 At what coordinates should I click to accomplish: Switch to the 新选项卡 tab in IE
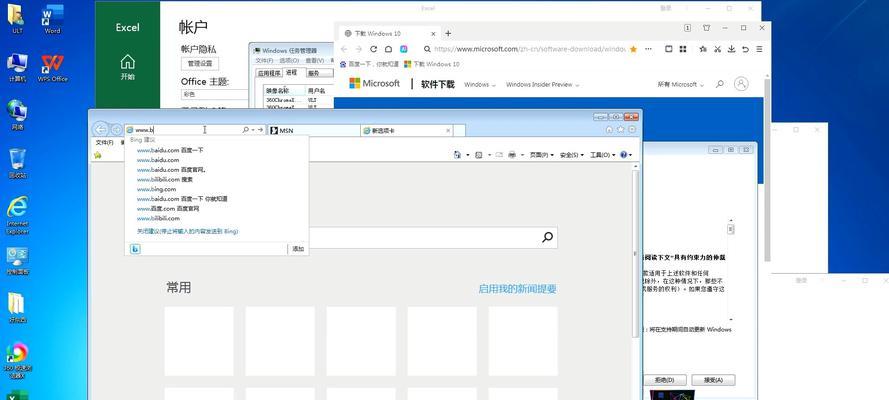(407, 130)
